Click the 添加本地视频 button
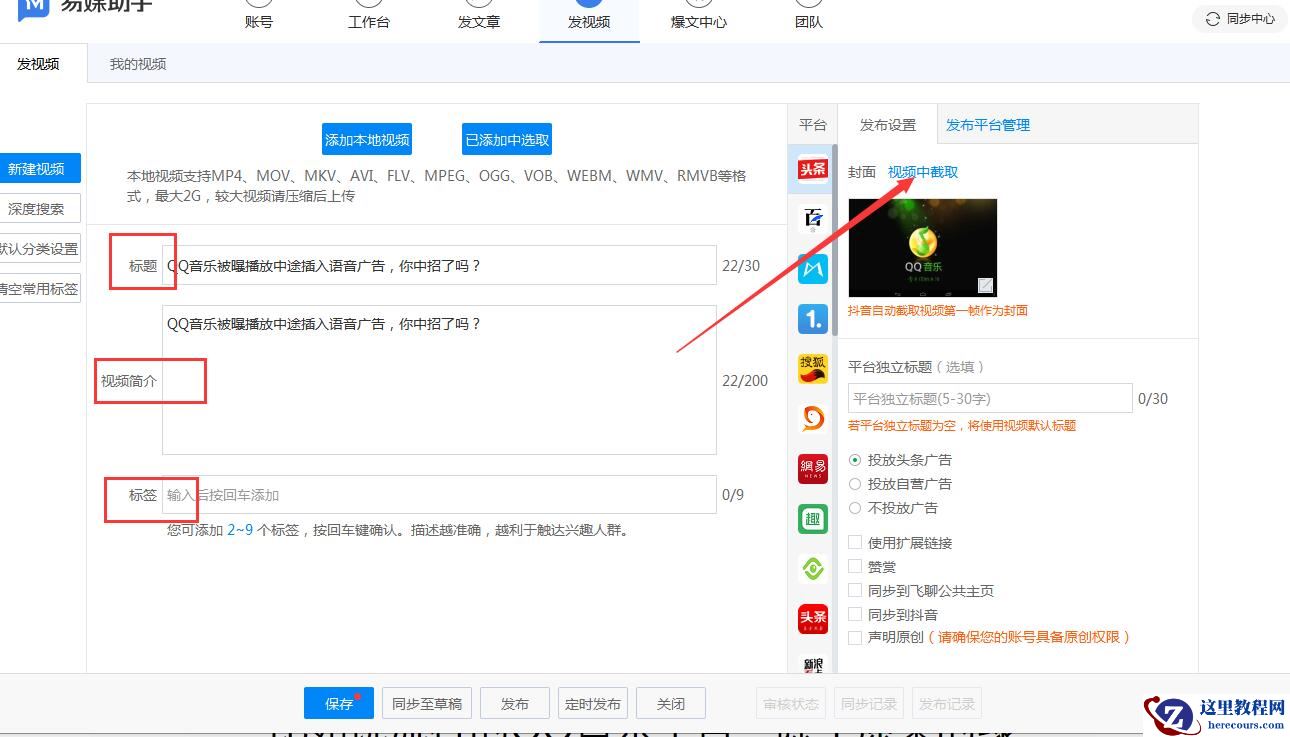1290x737 pixels. point(368,140)
